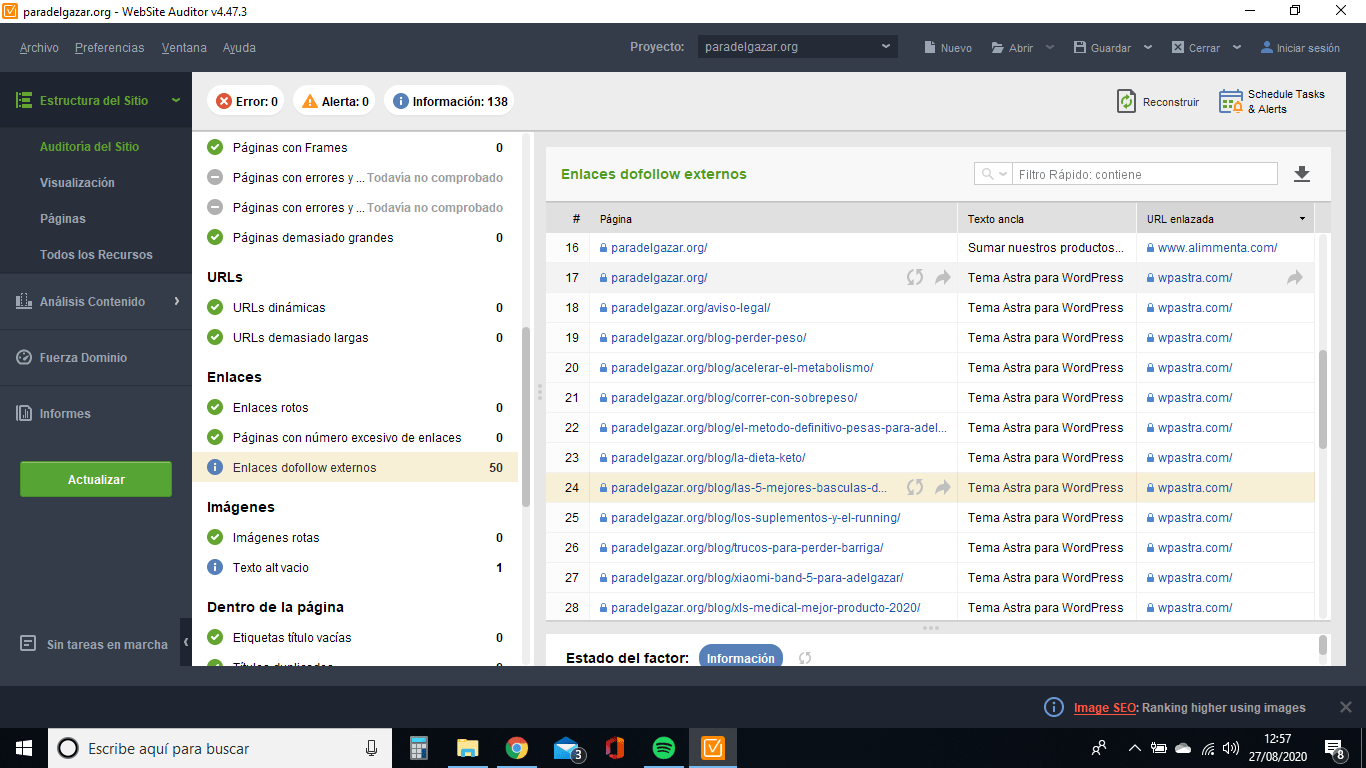Select Páginas demasiado grandes factor

click(355, 237)
